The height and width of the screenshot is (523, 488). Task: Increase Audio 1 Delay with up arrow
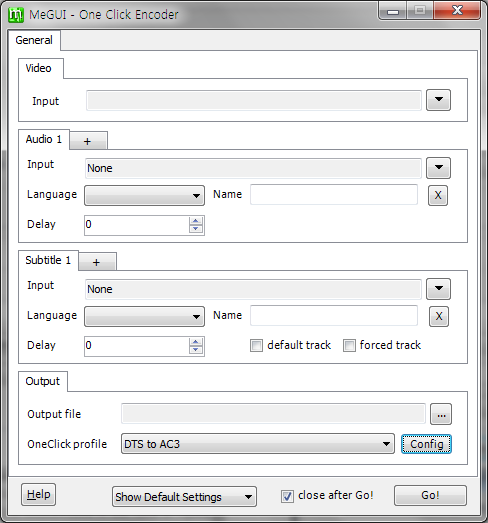[196, 221]
